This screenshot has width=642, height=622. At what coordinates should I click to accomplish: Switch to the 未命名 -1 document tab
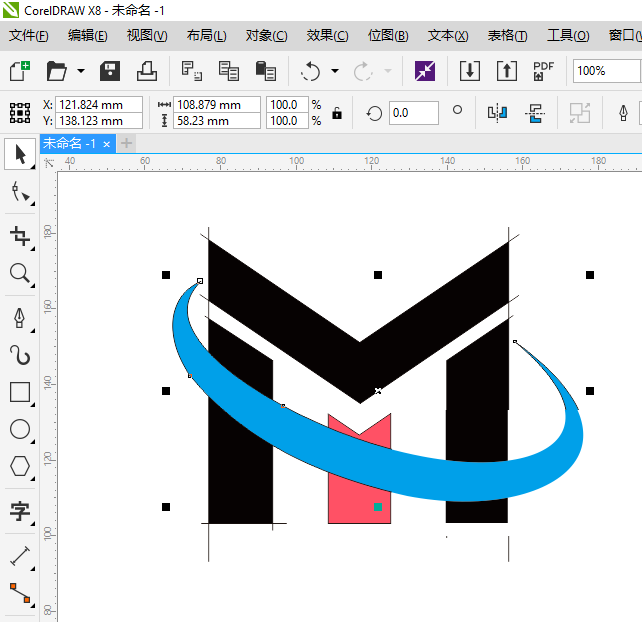(x=69, y=144)
